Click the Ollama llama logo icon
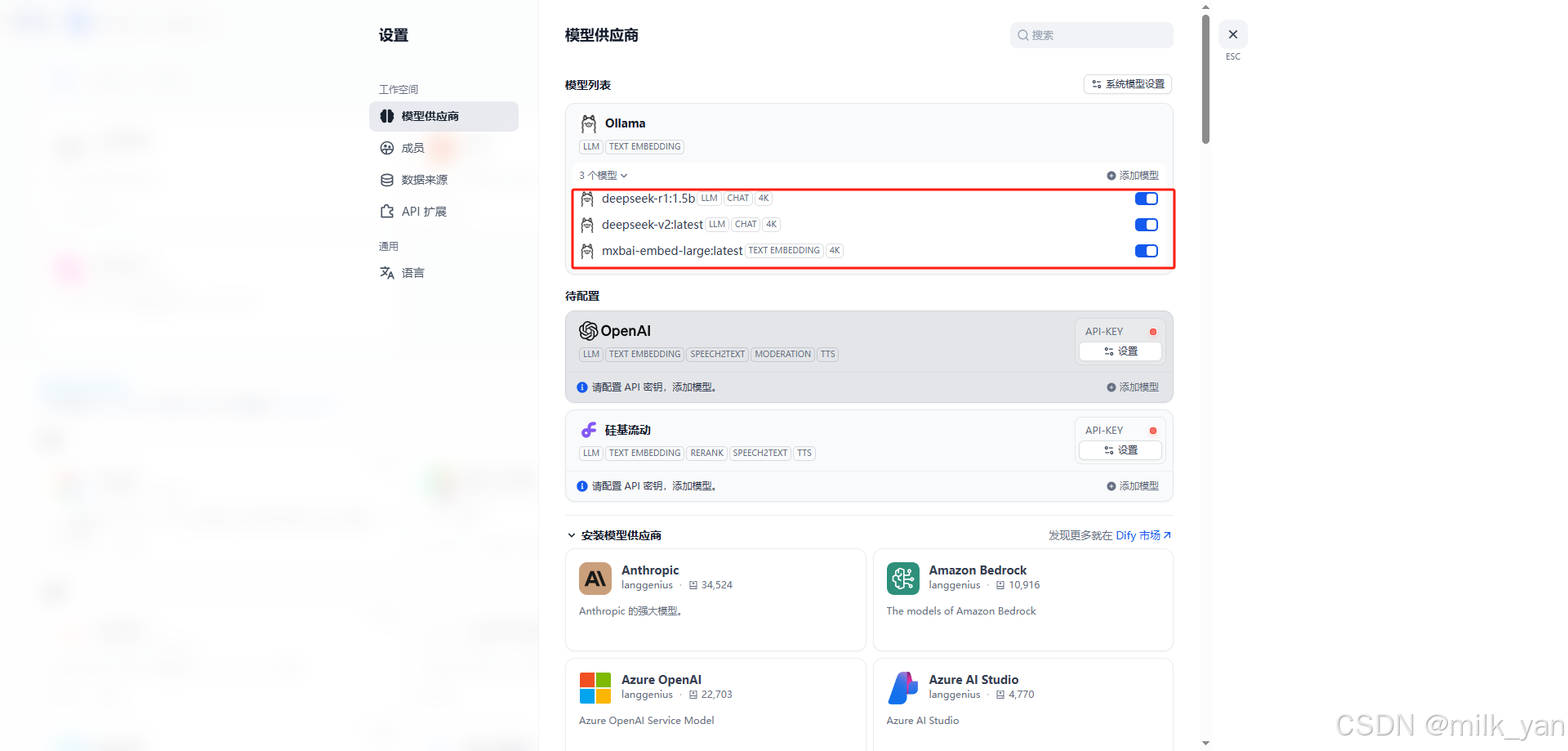The image size is (1568, 751). (x=589, y=123)
